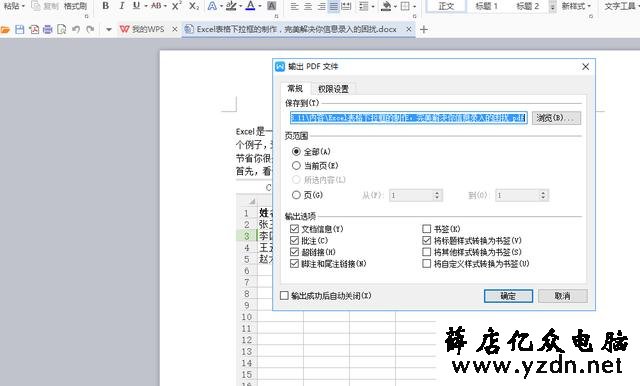Click the font color A icon

click(251, 6)
